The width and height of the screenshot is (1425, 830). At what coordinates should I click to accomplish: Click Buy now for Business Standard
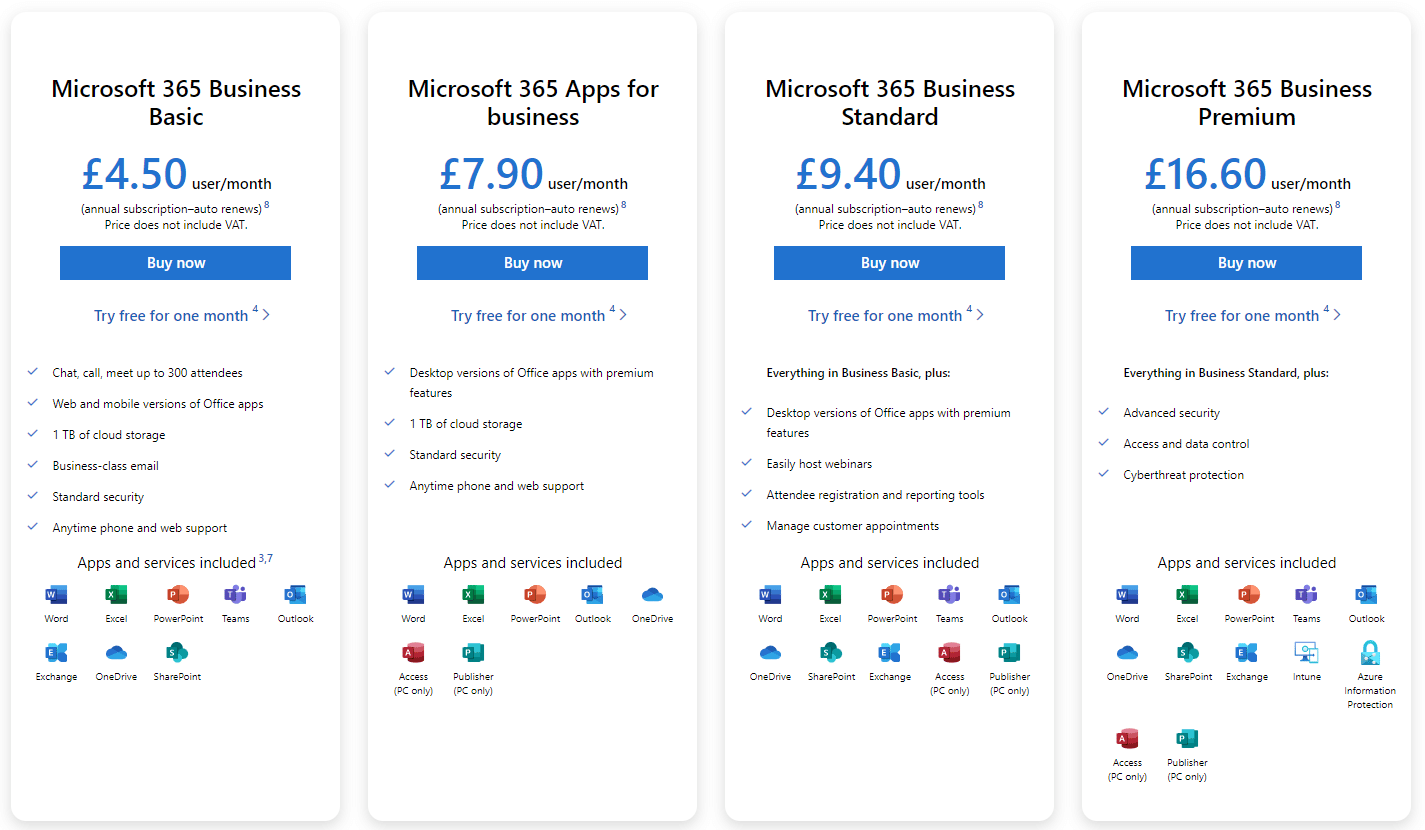889,262
